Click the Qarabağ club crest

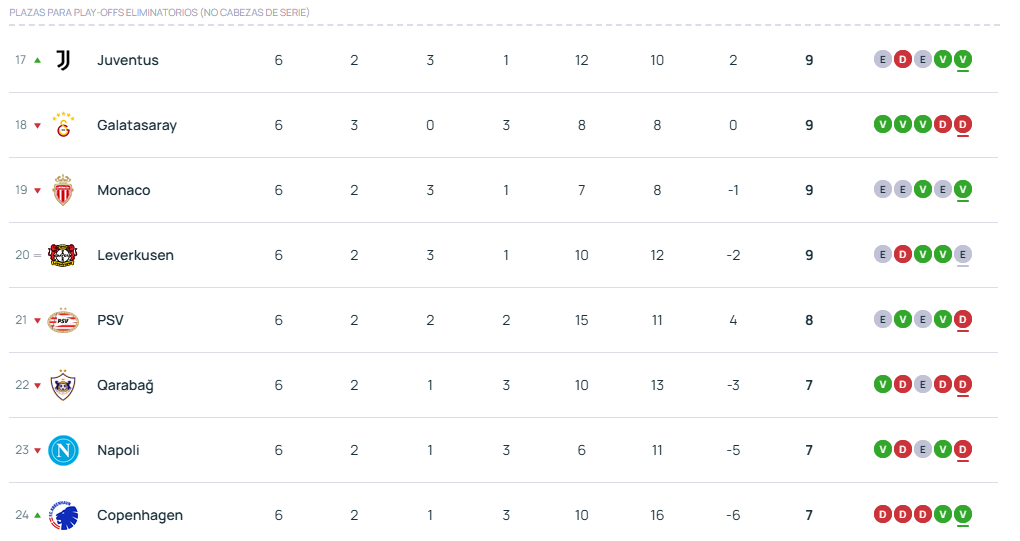point(63,385)
